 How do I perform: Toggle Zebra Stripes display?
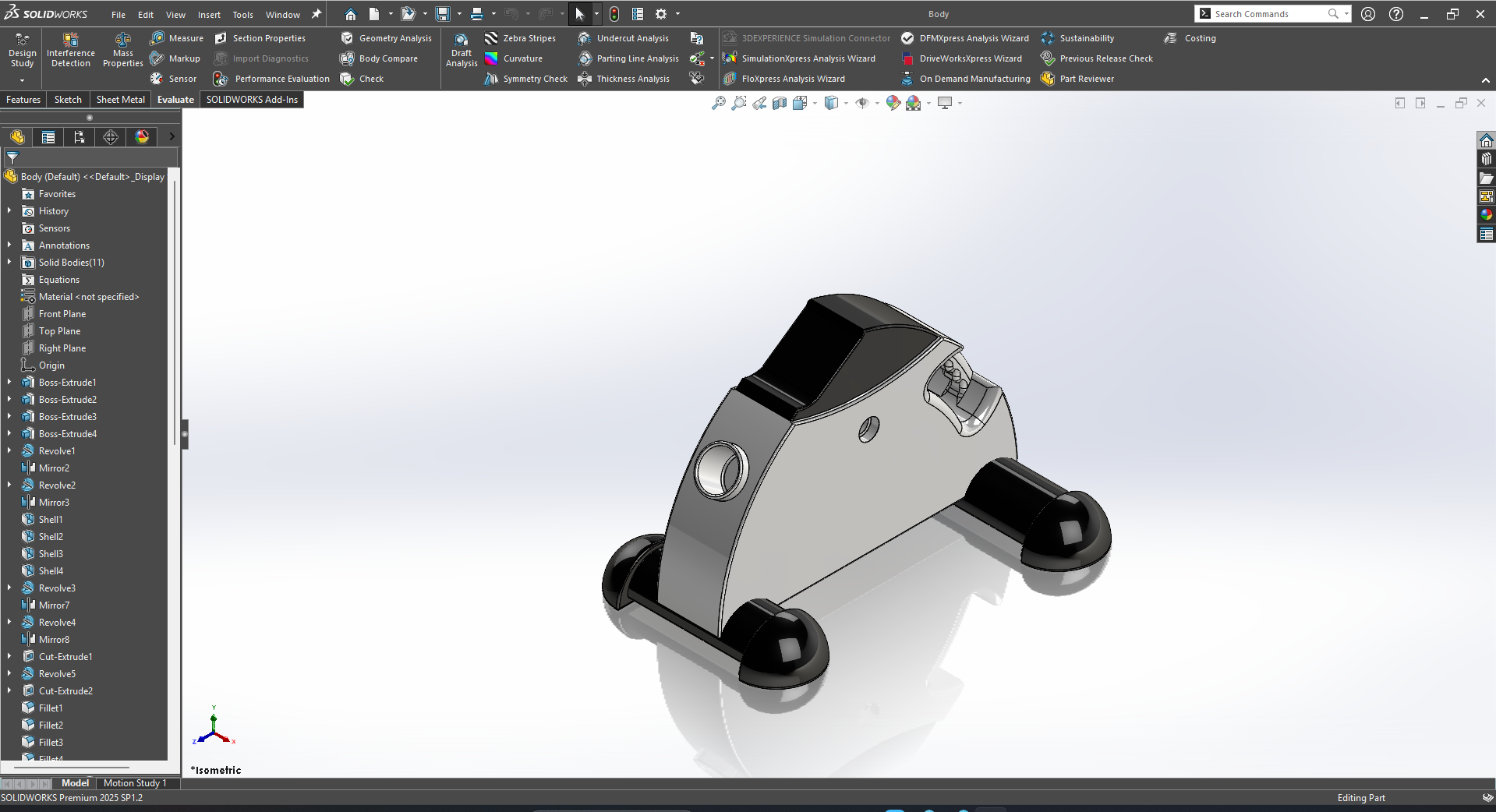pyautogui.click(x=520, y=38)
